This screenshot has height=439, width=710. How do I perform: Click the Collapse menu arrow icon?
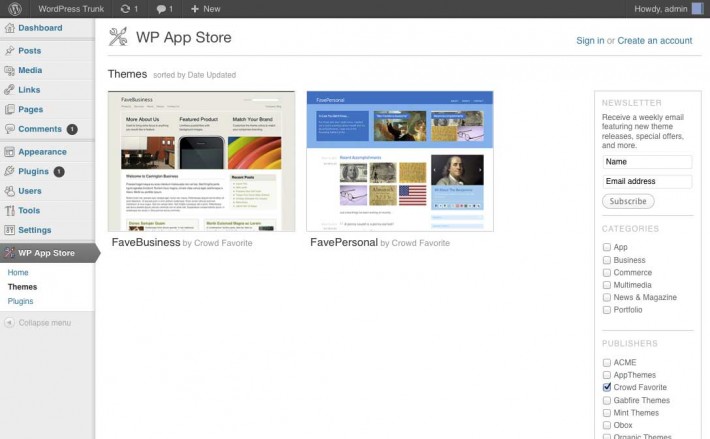pyautogui.click(x=10, y=323)
